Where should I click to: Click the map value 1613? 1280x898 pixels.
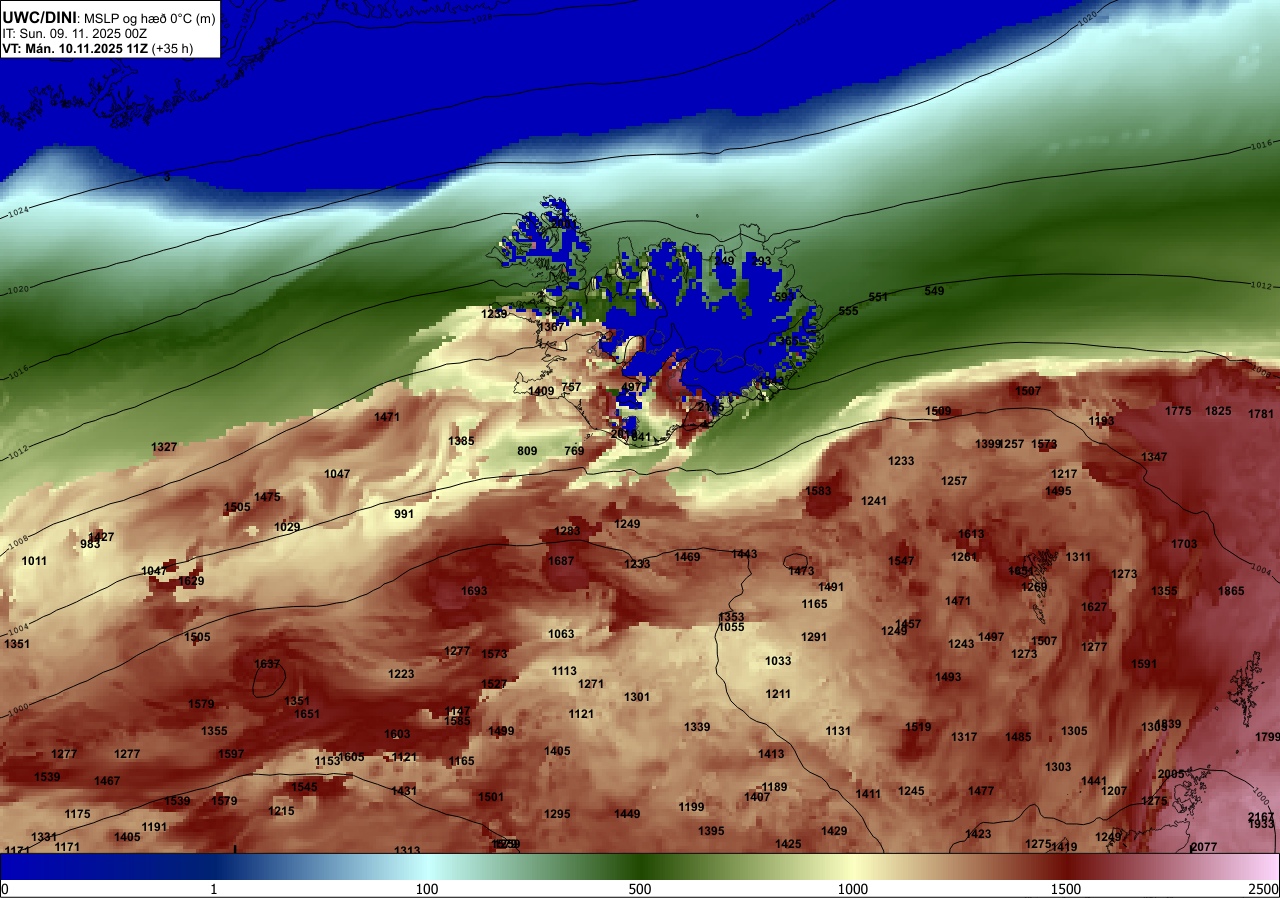(x=971, y=534)
